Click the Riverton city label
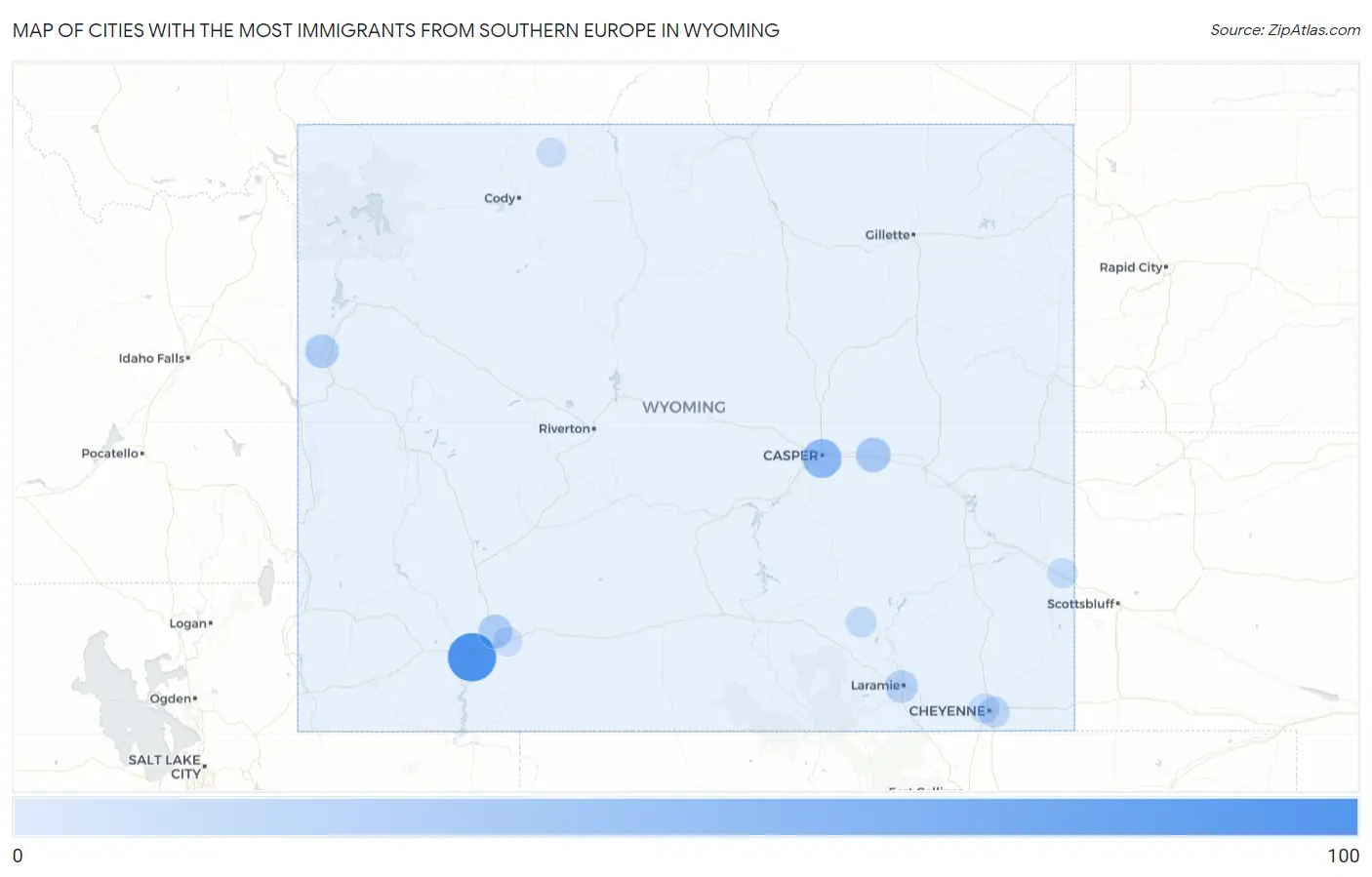 564,428
